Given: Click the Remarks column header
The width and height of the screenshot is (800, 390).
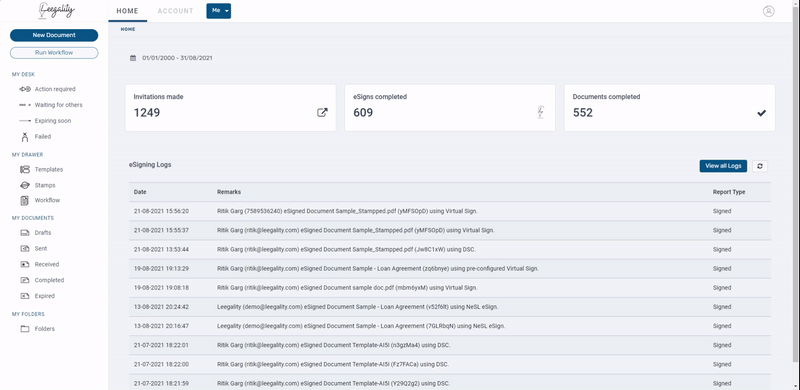Looking at the screenshot, I should tap(229, 192).
